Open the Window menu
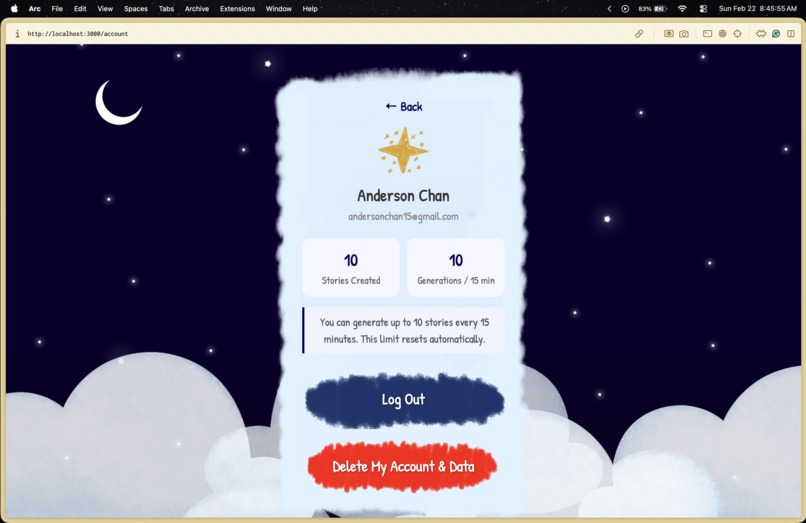The height and width of the screenshot is (523, 806). coord(279,9)
